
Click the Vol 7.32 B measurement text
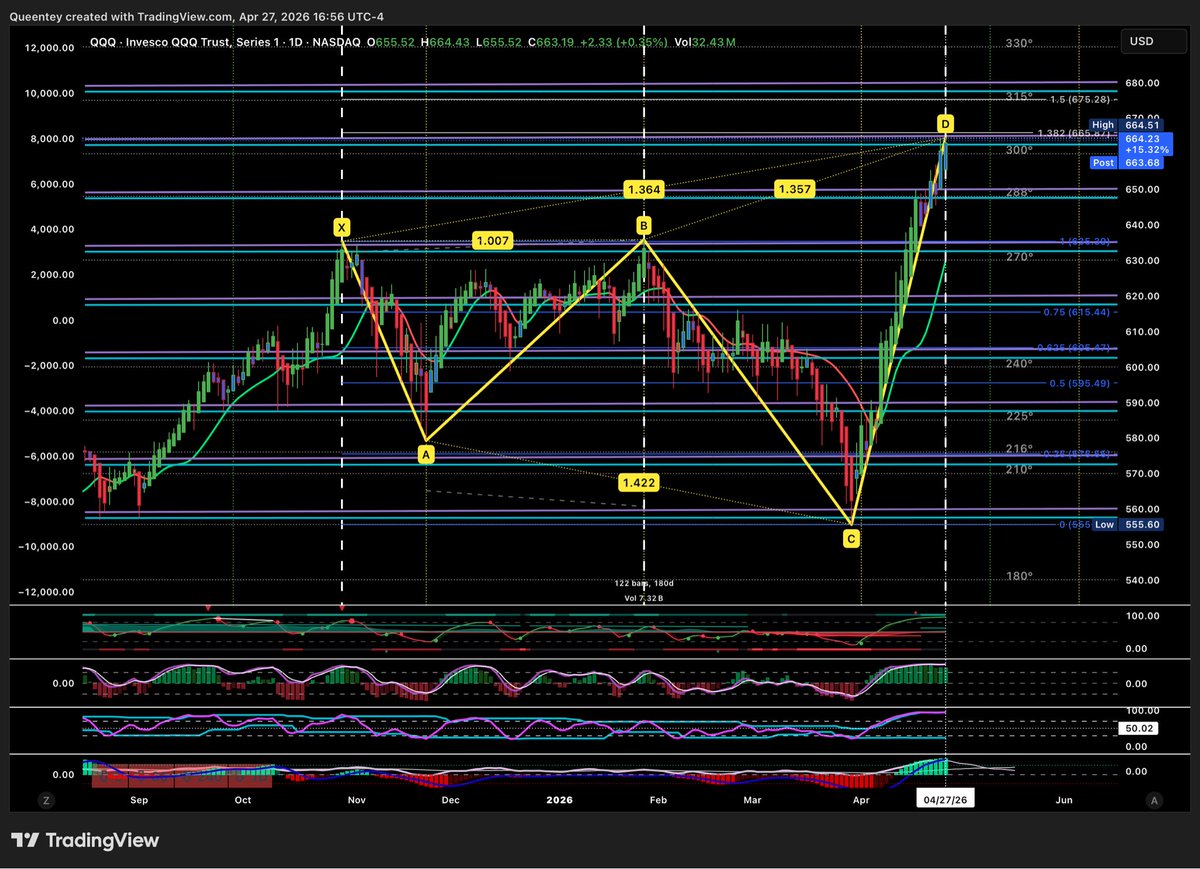coord(642,597)
